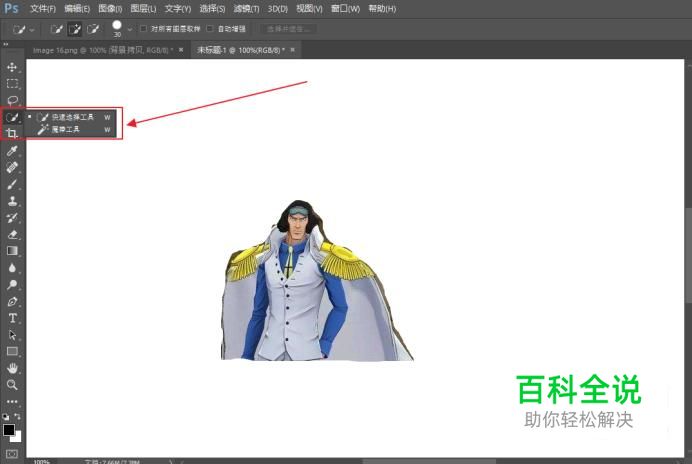The image size is (692, 464).
Task: Select the Hand tool
Action: point(12,368)
